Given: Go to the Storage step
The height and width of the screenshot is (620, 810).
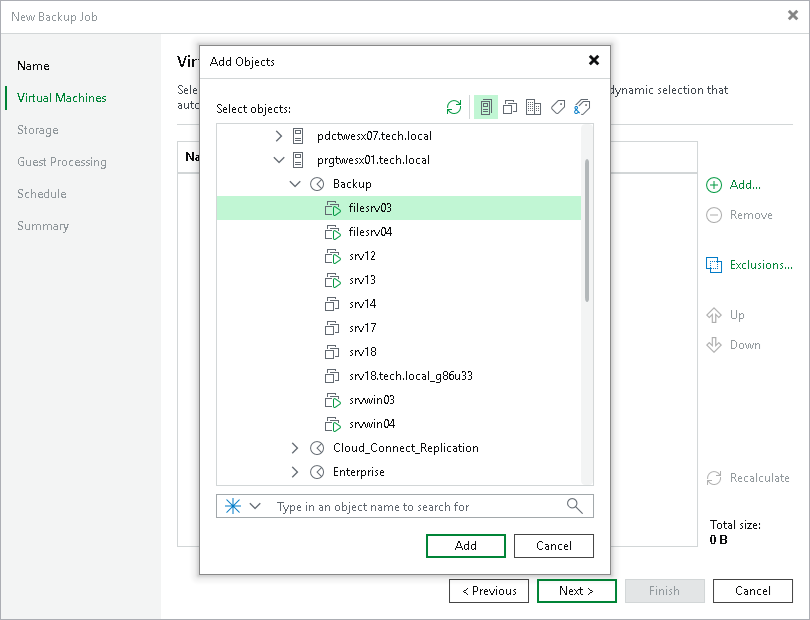Looking at the screenshot, I should 37,129.
